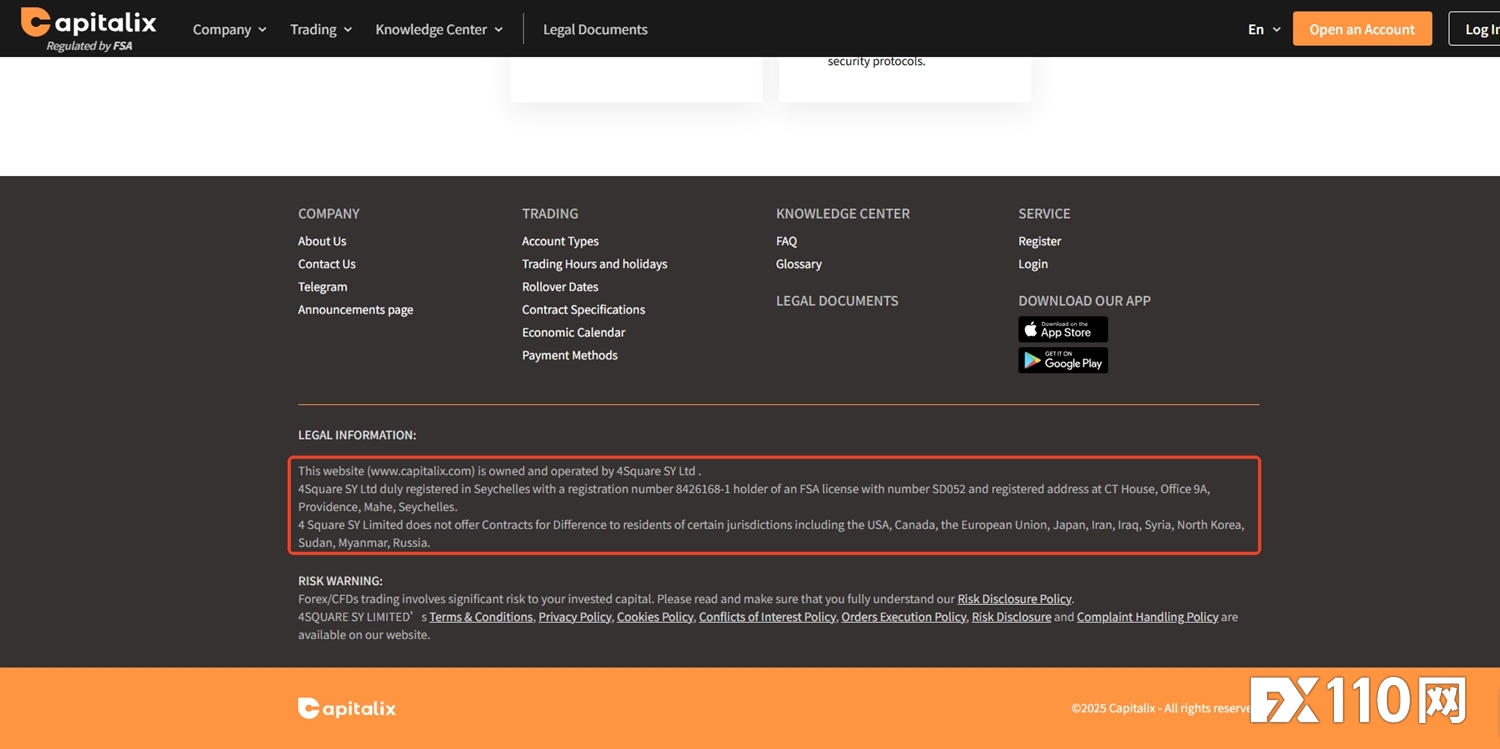This screenshot has height=749, width=1500.
Task: Open Legal Documents in the top navigation
Action: tap(595, 29)
